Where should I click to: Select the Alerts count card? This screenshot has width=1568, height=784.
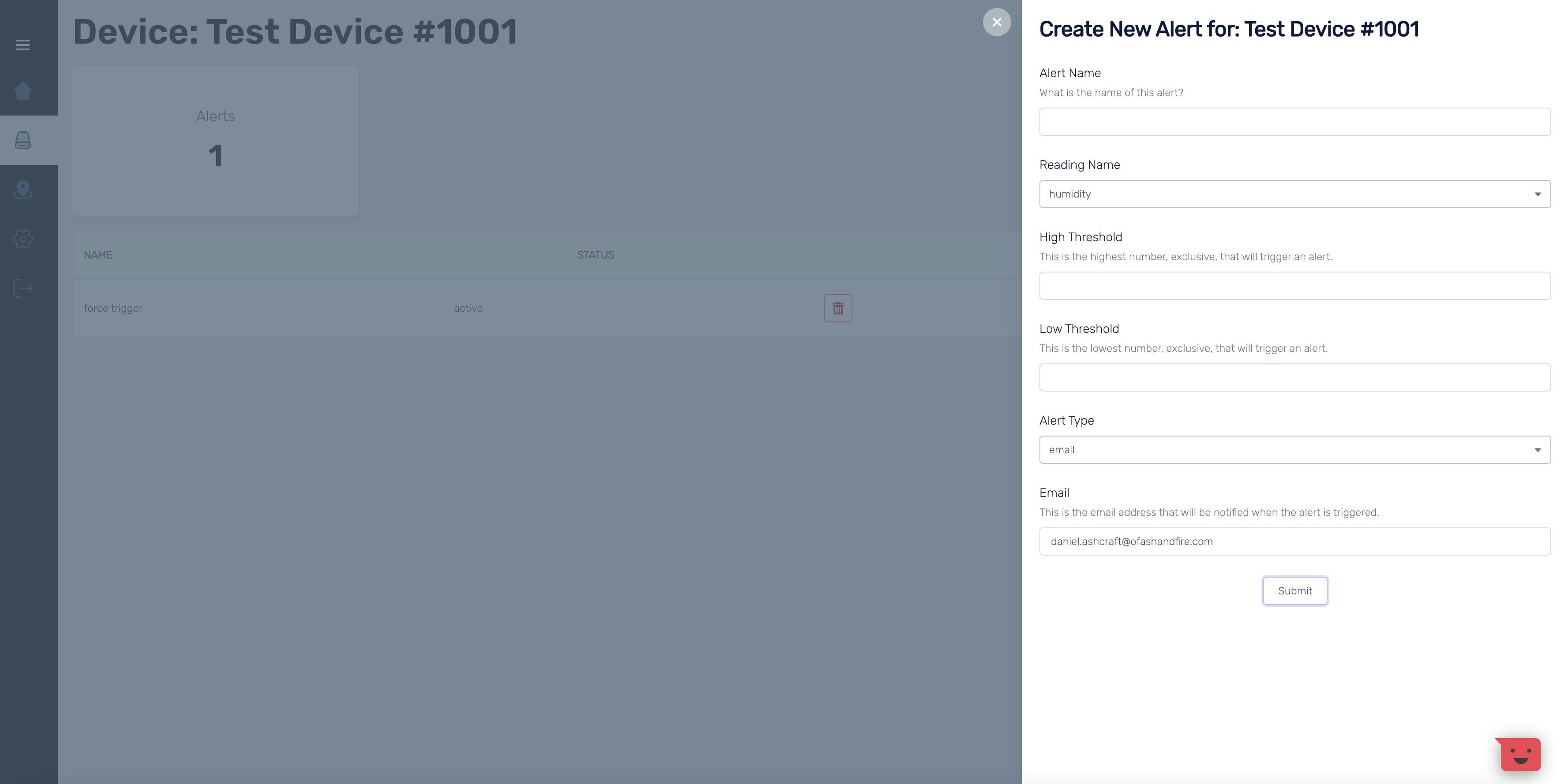(215, 141)
